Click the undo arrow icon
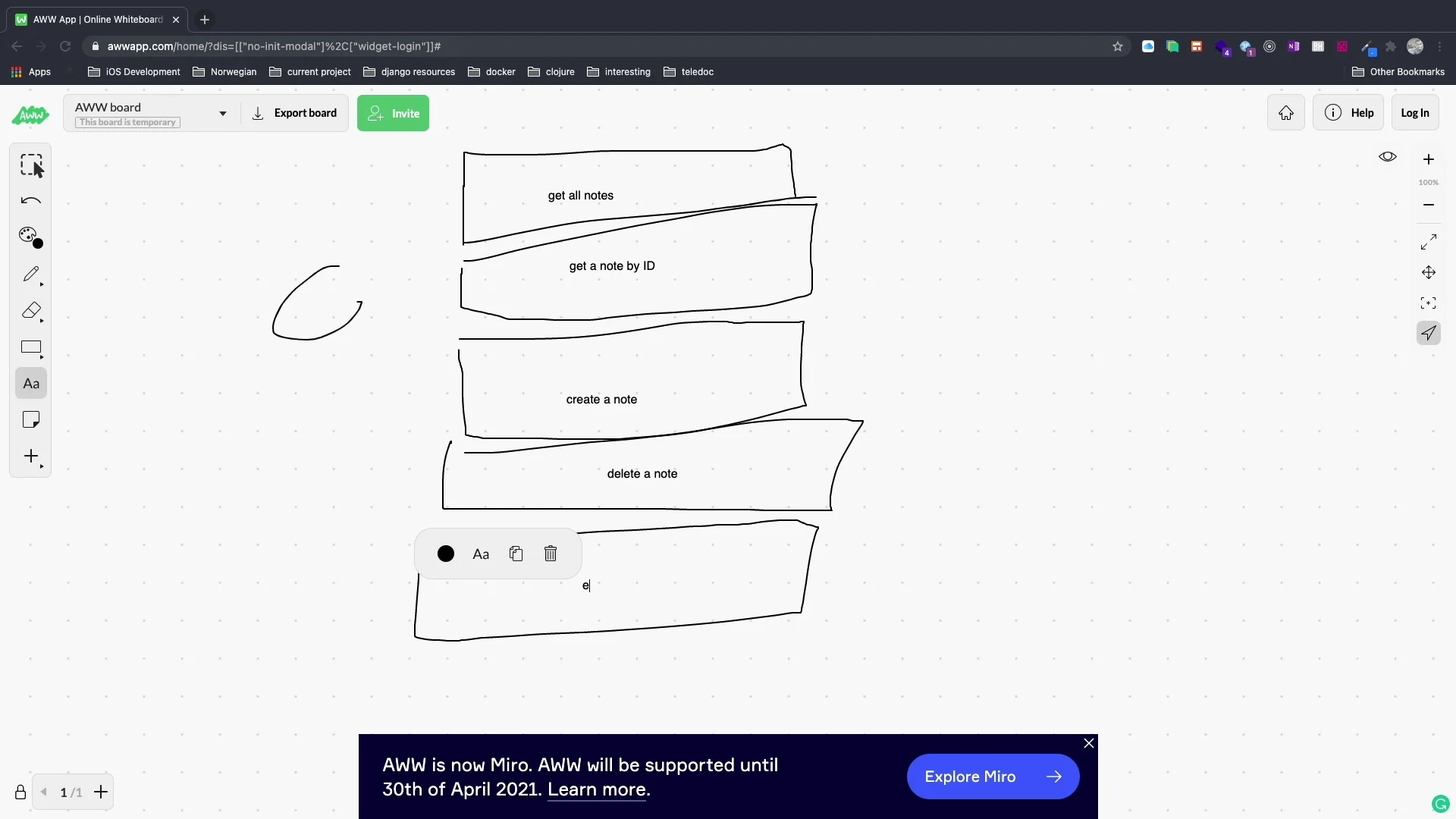This screenshot has height=819, width=1456. (x=31, y=201)
